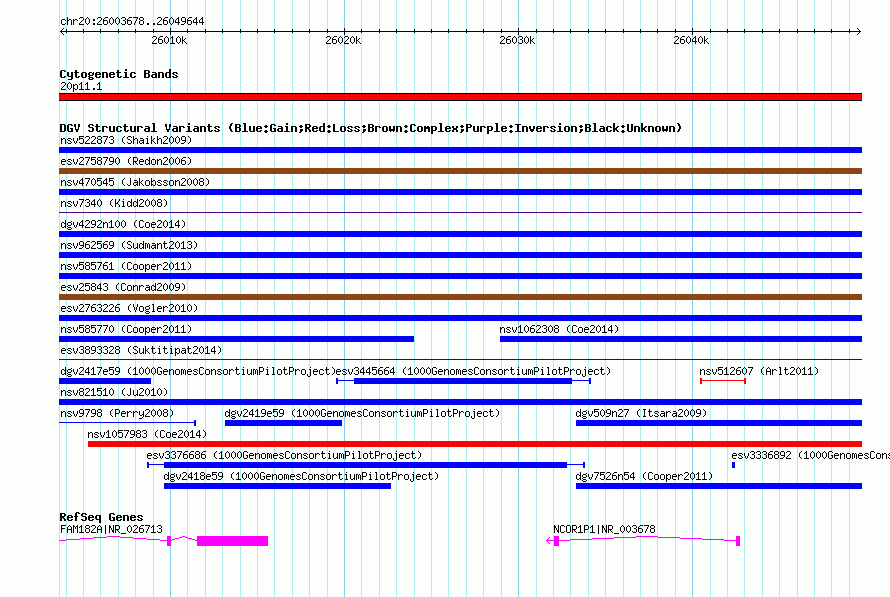Select the nsv9798 (Perry2008) thin feature
890x597 pixels.
click(127, 423)
